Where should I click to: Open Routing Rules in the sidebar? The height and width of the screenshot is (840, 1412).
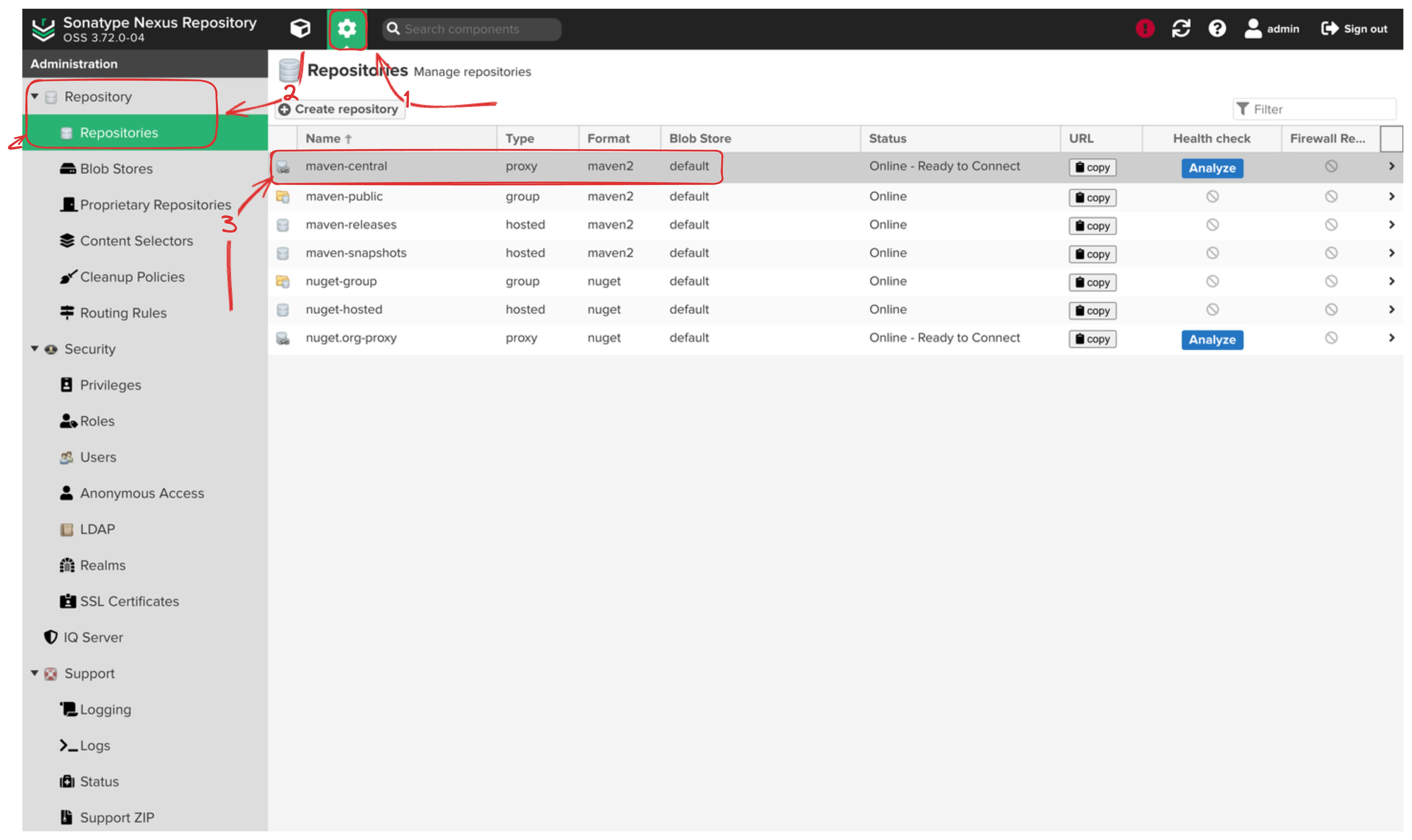pyautogui.click(x=145, y=312)
